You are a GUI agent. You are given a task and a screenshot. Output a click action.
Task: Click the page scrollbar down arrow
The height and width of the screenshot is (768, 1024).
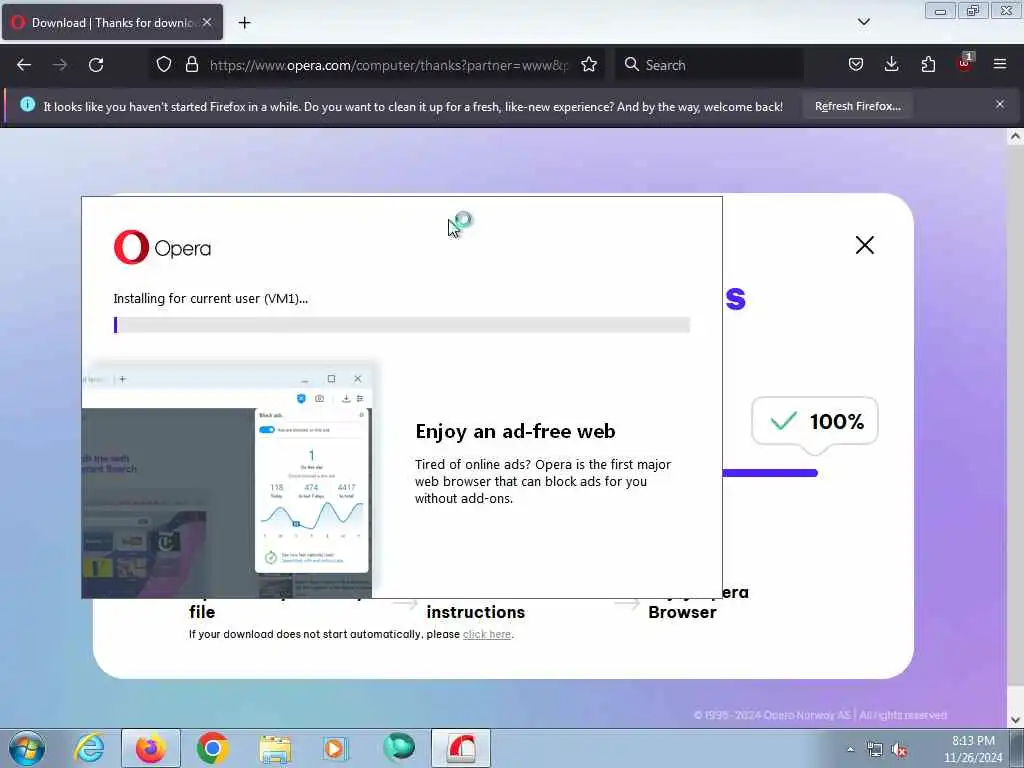1015,720
